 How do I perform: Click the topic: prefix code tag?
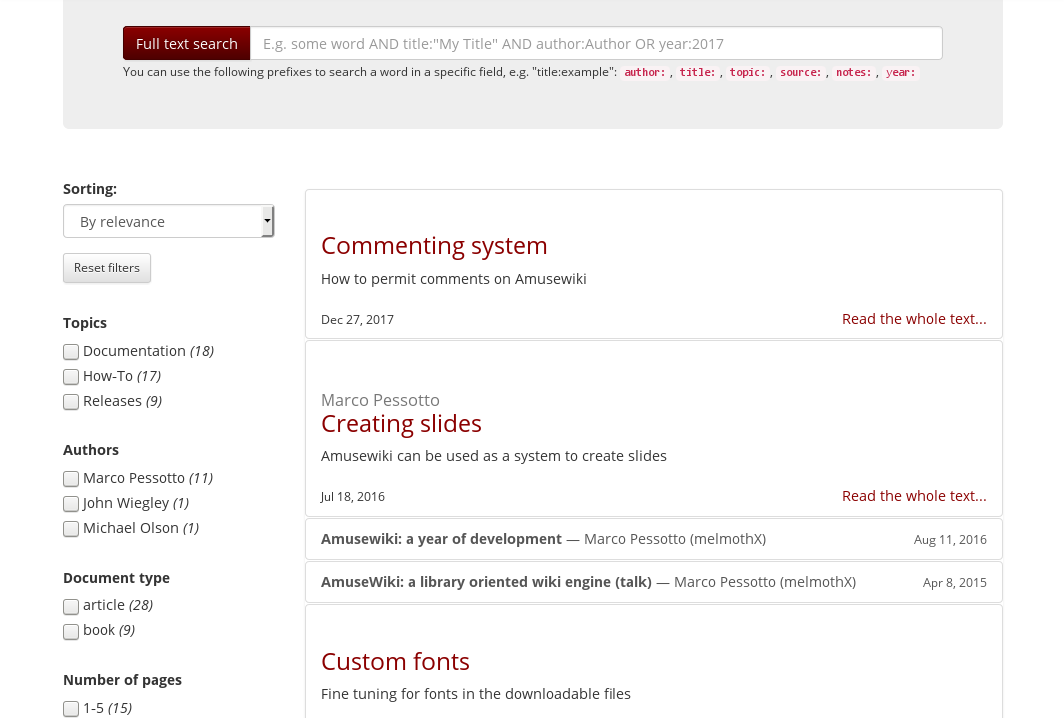(747, 72)
